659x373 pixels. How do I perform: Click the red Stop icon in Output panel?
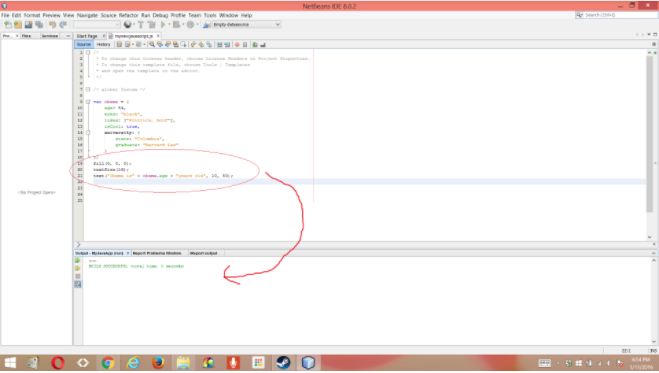click(78, 276)
